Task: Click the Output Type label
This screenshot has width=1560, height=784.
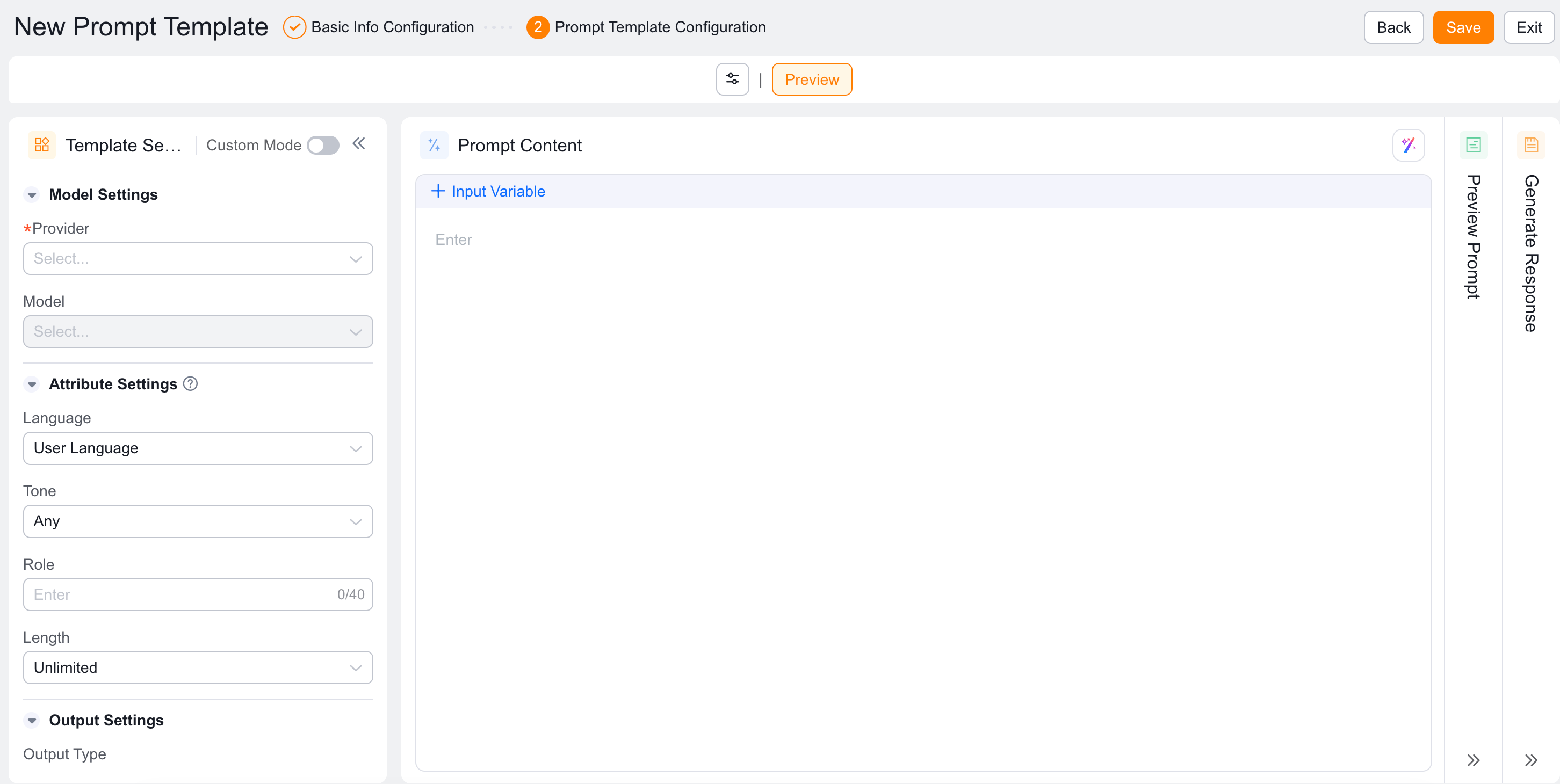Action: [64, 754]
